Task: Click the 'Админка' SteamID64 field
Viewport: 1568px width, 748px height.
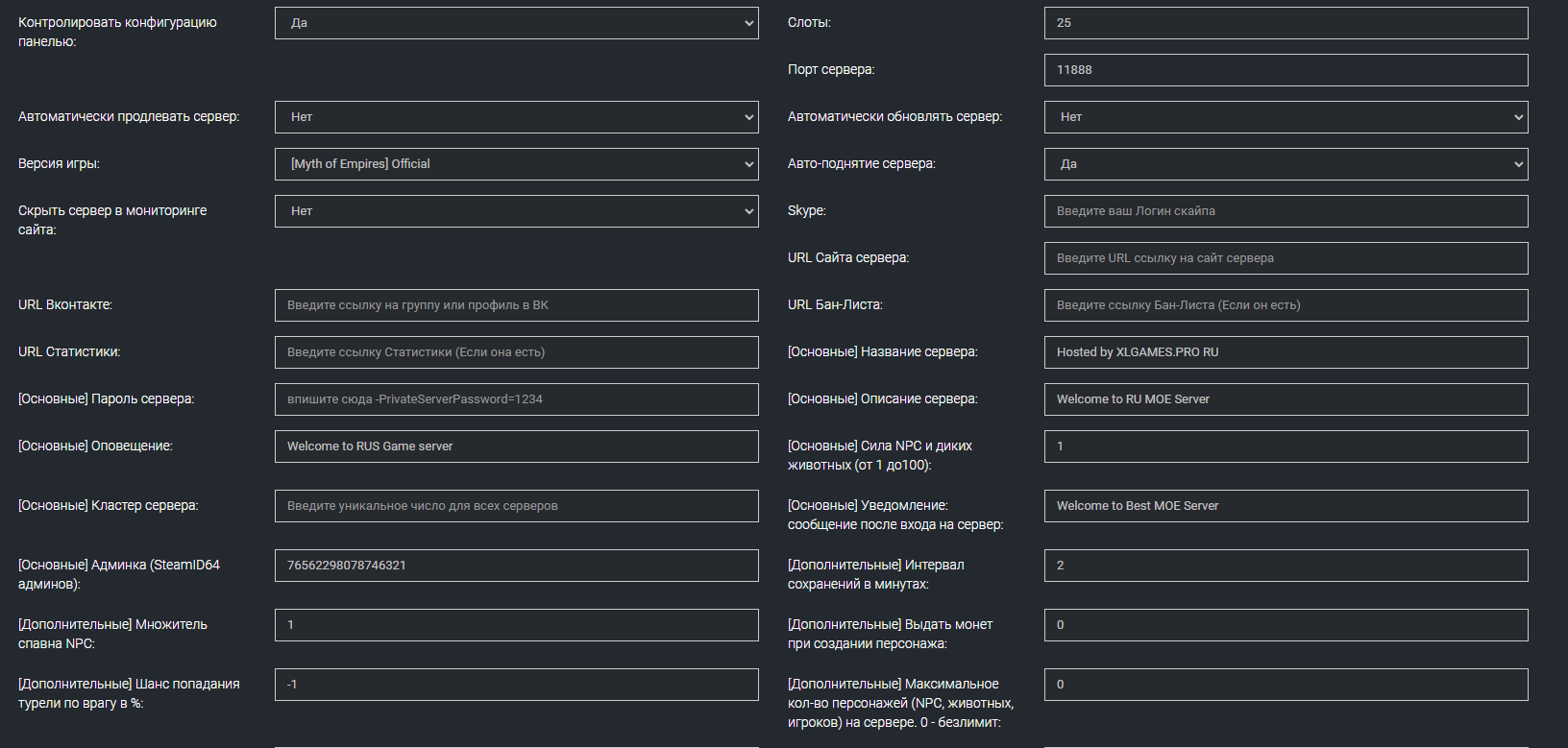Action: tap(516, 566)
